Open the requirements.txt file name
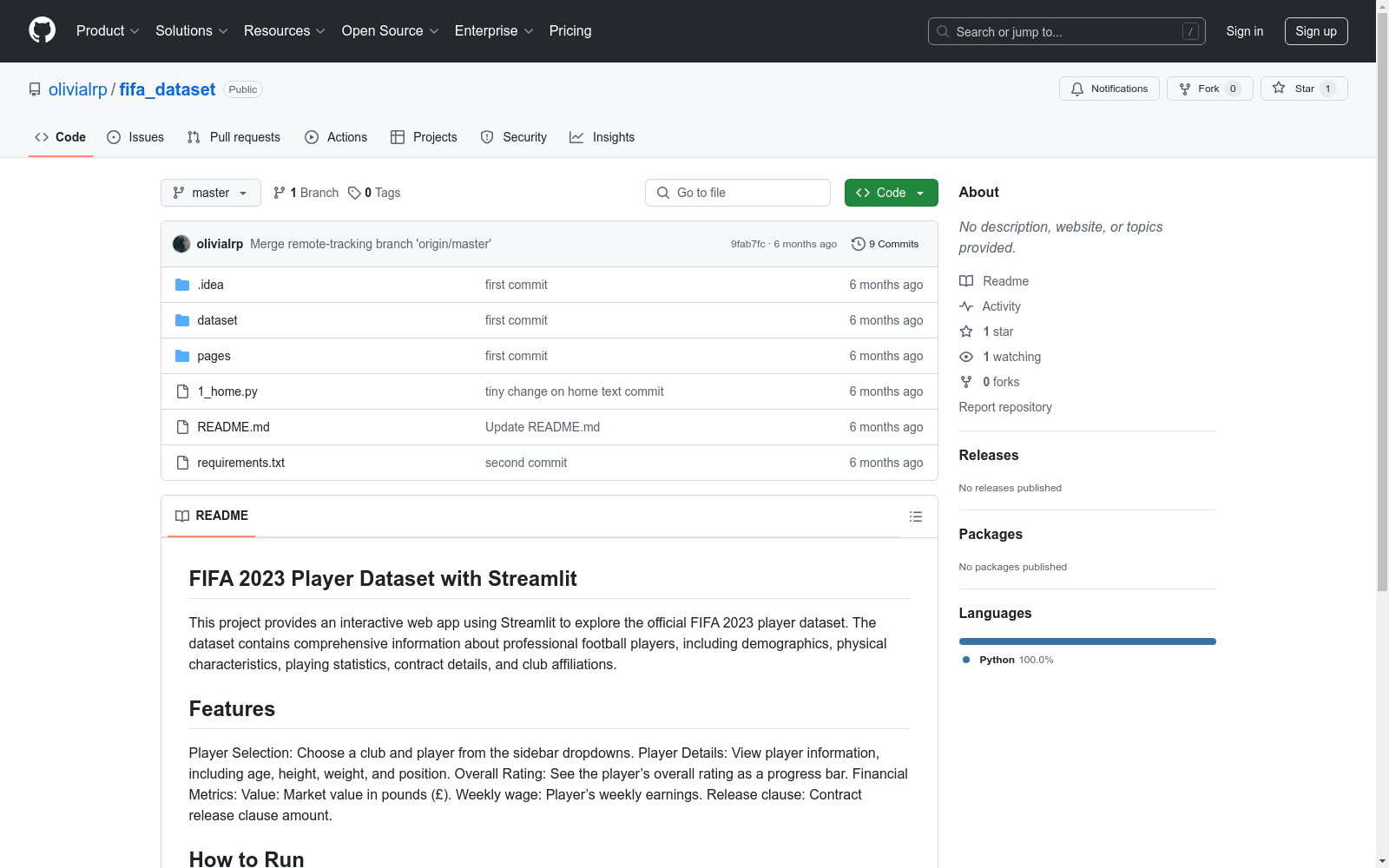The height and width of the screenshot is (868, 1389). (x=241, y=463)
